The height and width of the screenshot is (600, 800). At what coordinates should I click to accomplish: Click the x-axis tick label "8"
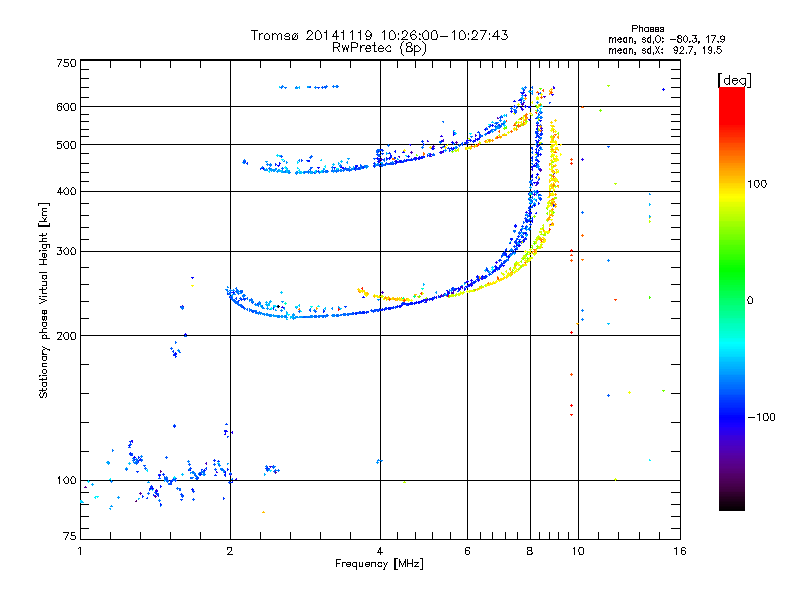530,551
